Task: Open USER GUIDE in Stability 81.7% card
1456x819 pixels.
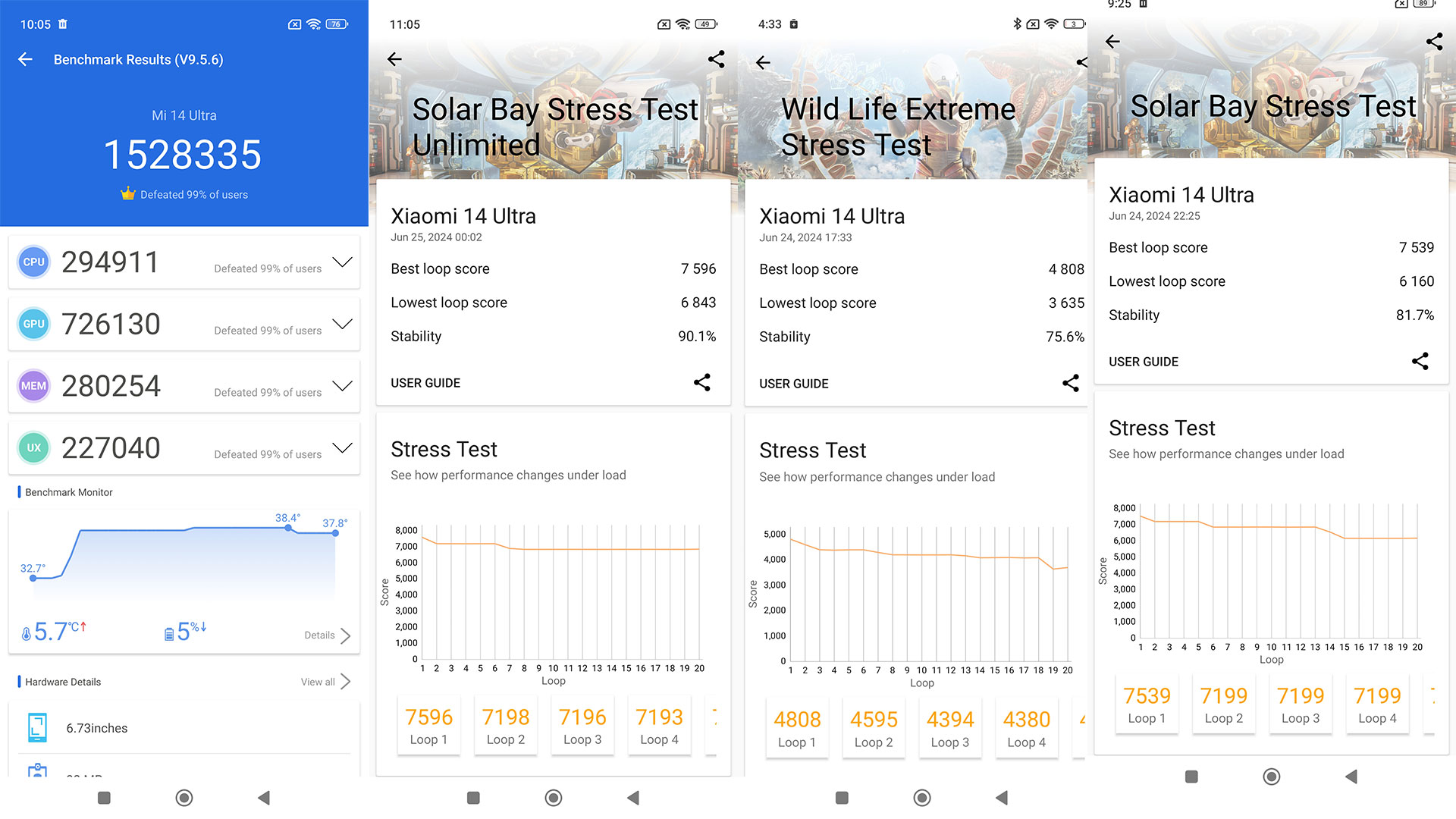Action: click(1144, 362)
